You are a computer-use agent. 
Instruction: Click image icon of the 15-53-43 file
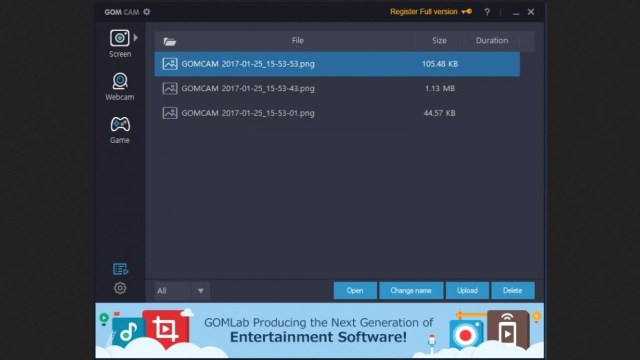(169, 88)
